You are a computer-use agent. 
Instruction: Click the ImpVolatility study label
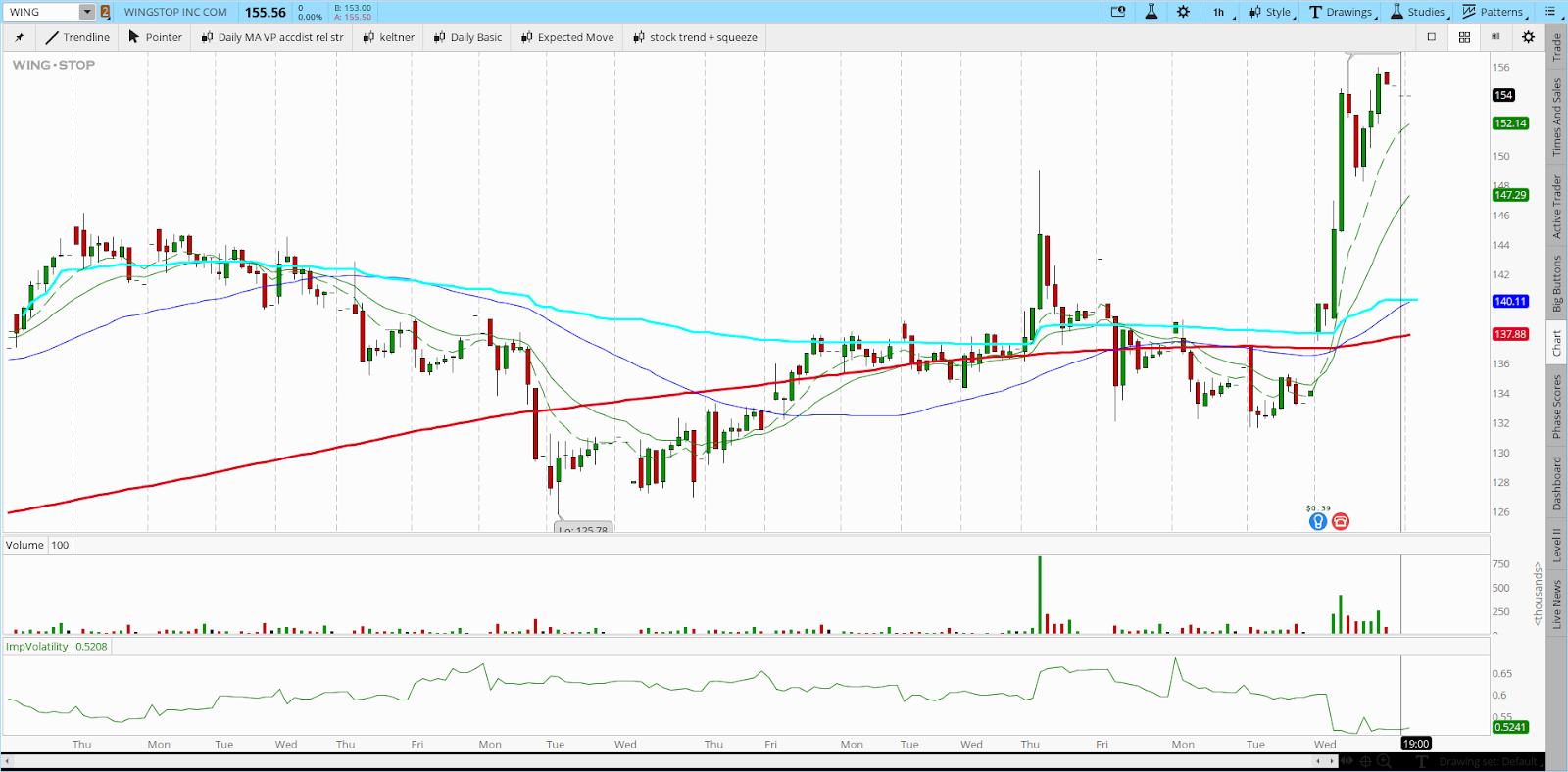click(37, 647)
